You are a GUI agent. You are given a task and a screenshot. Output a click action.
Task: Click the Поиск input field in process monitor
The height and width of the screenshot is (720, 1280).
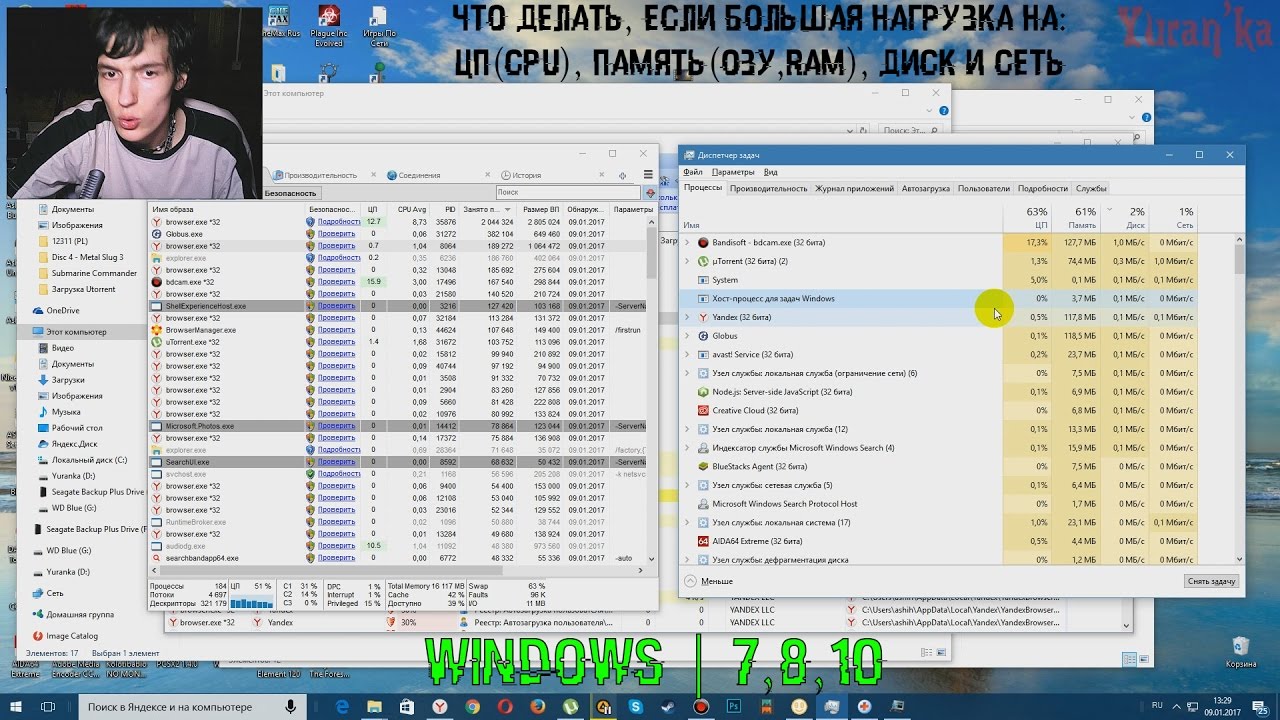[x=568, y=192]
